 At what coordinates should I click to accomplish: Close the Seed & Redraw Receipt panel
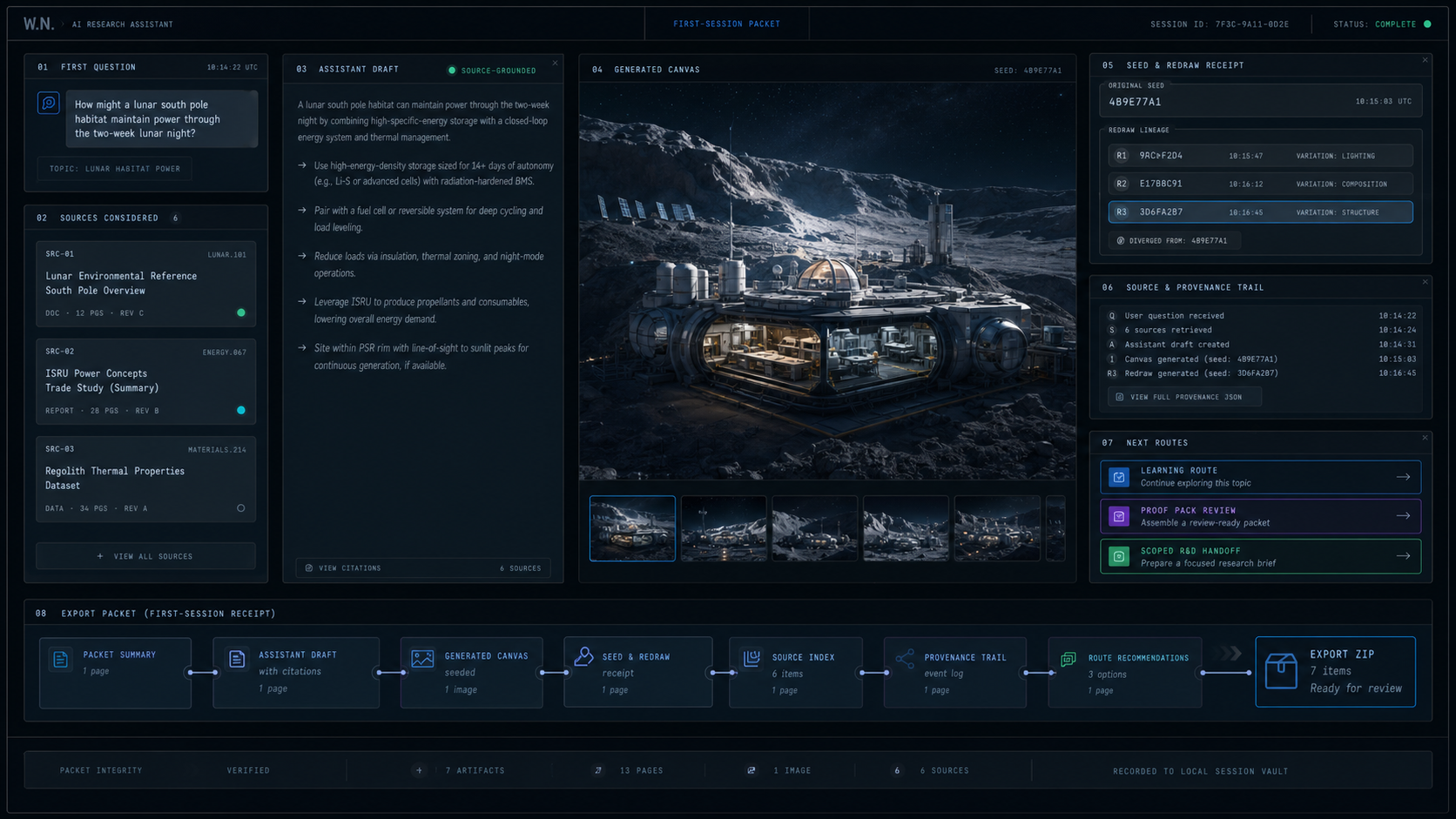click(1426, 60)
